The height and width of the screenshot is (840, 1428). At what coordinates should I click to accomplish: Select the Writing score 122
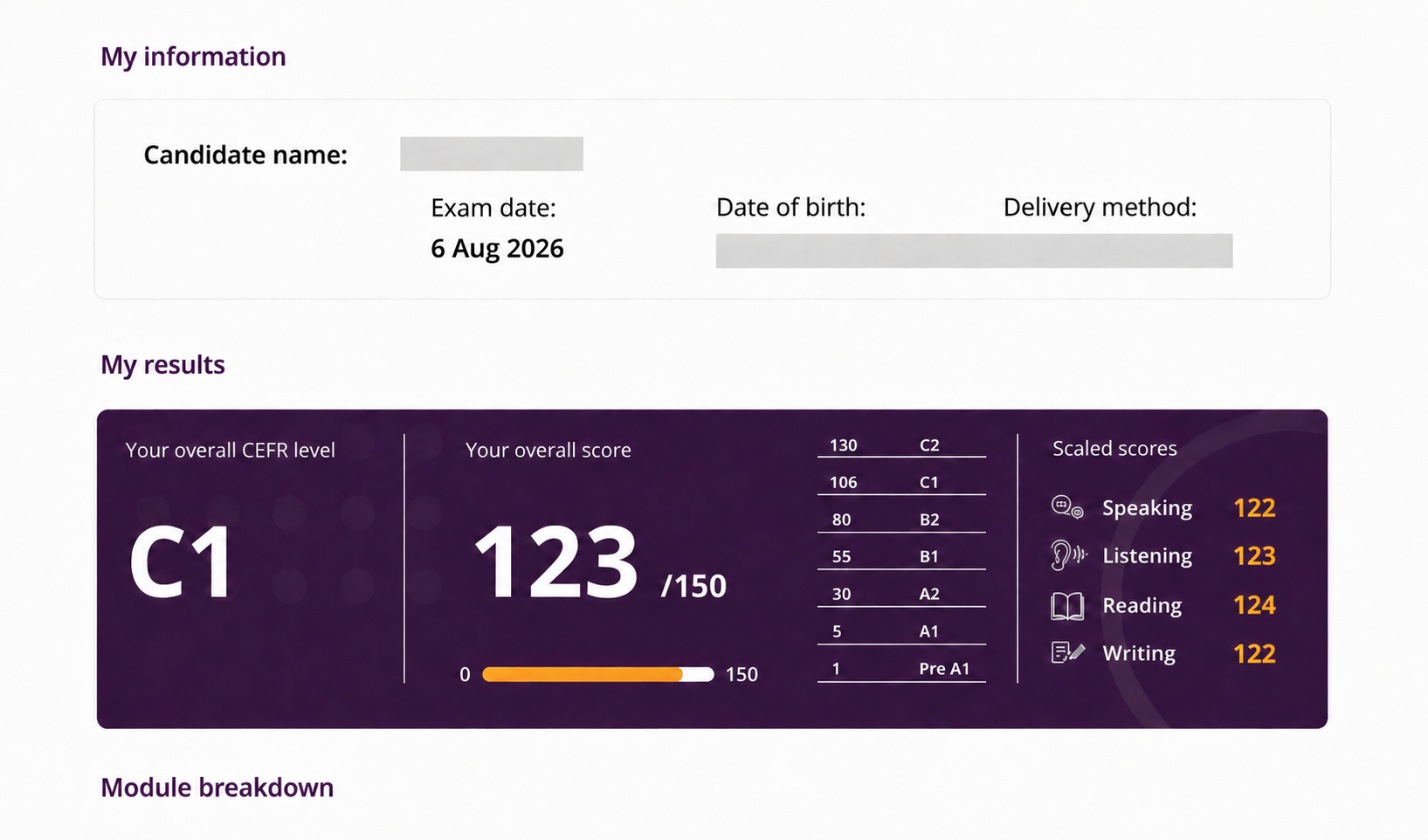(x=1254, y=654)
